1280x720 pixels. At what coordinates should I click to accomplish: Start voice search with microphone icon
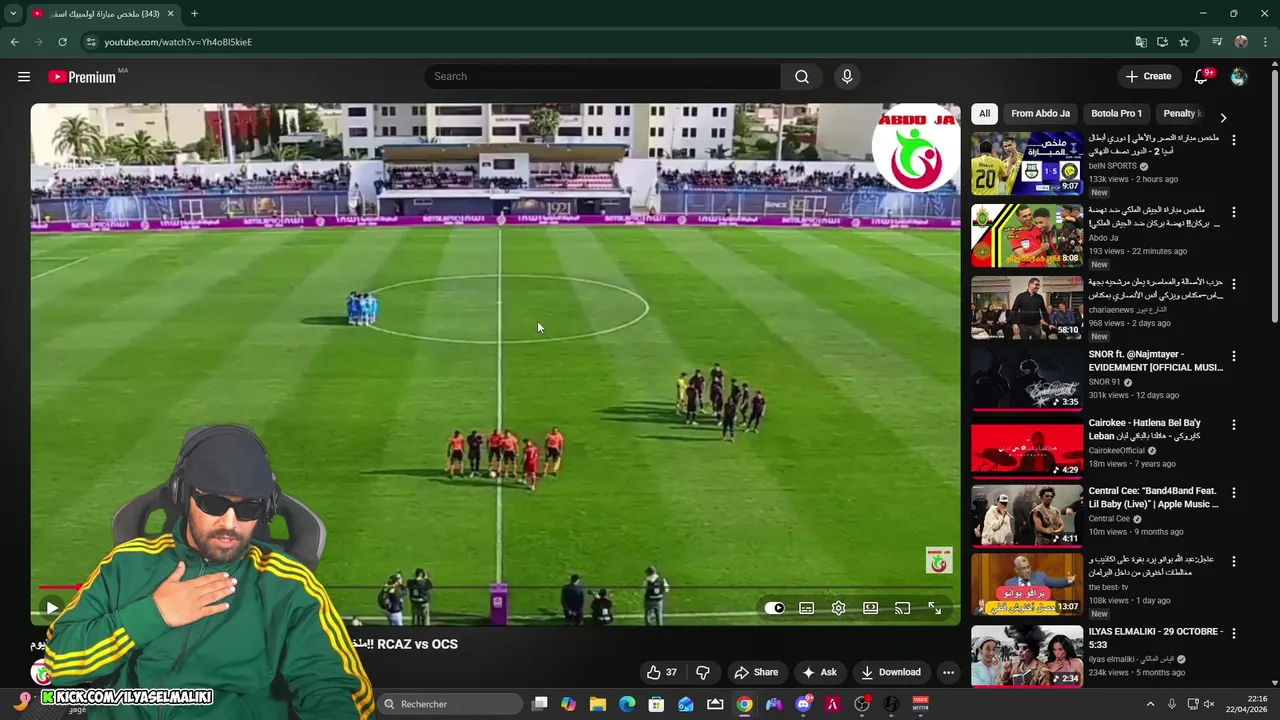coord(847,77)
